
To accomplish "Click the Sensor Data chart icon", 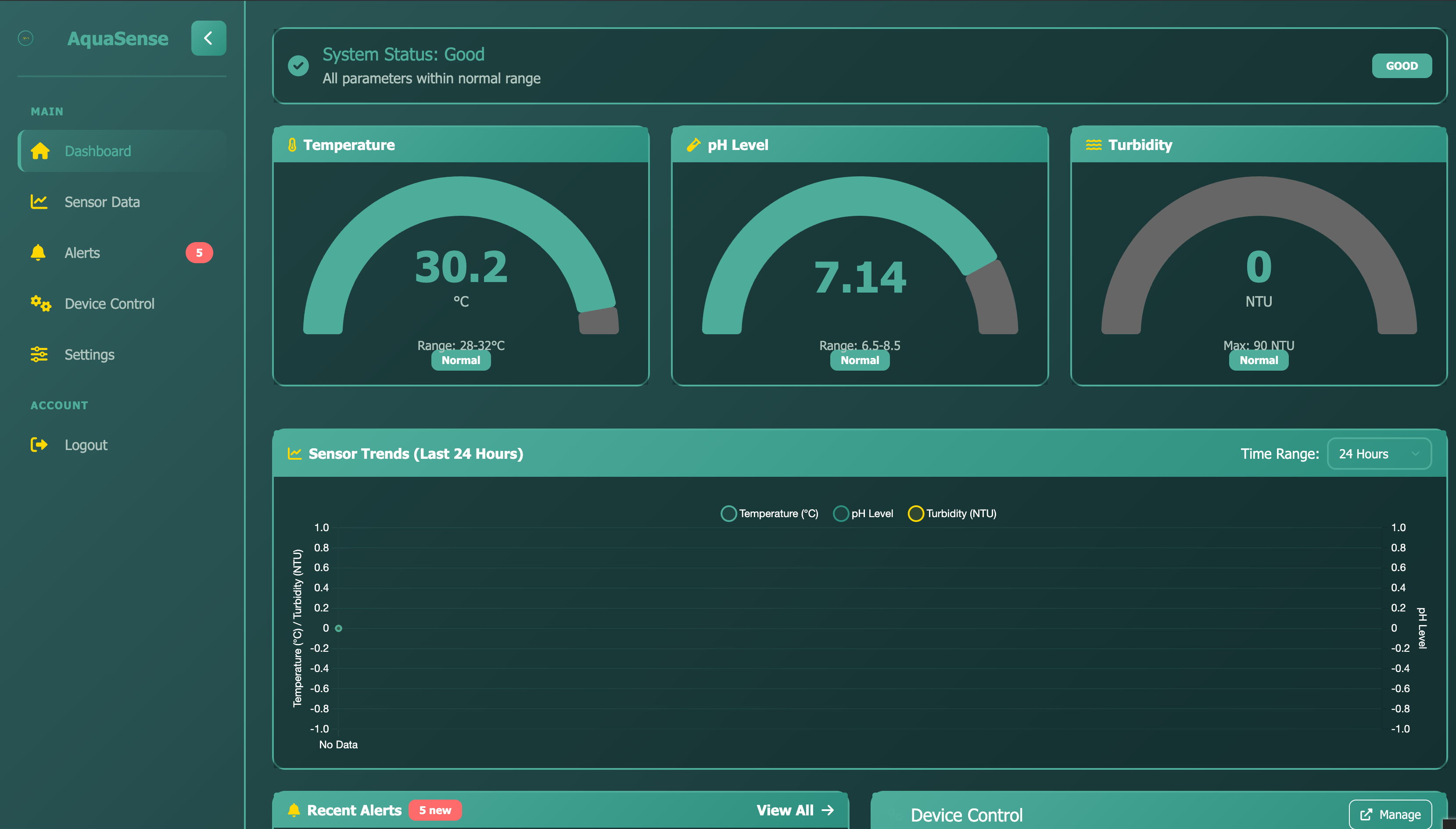I will [x=39, y=202].
